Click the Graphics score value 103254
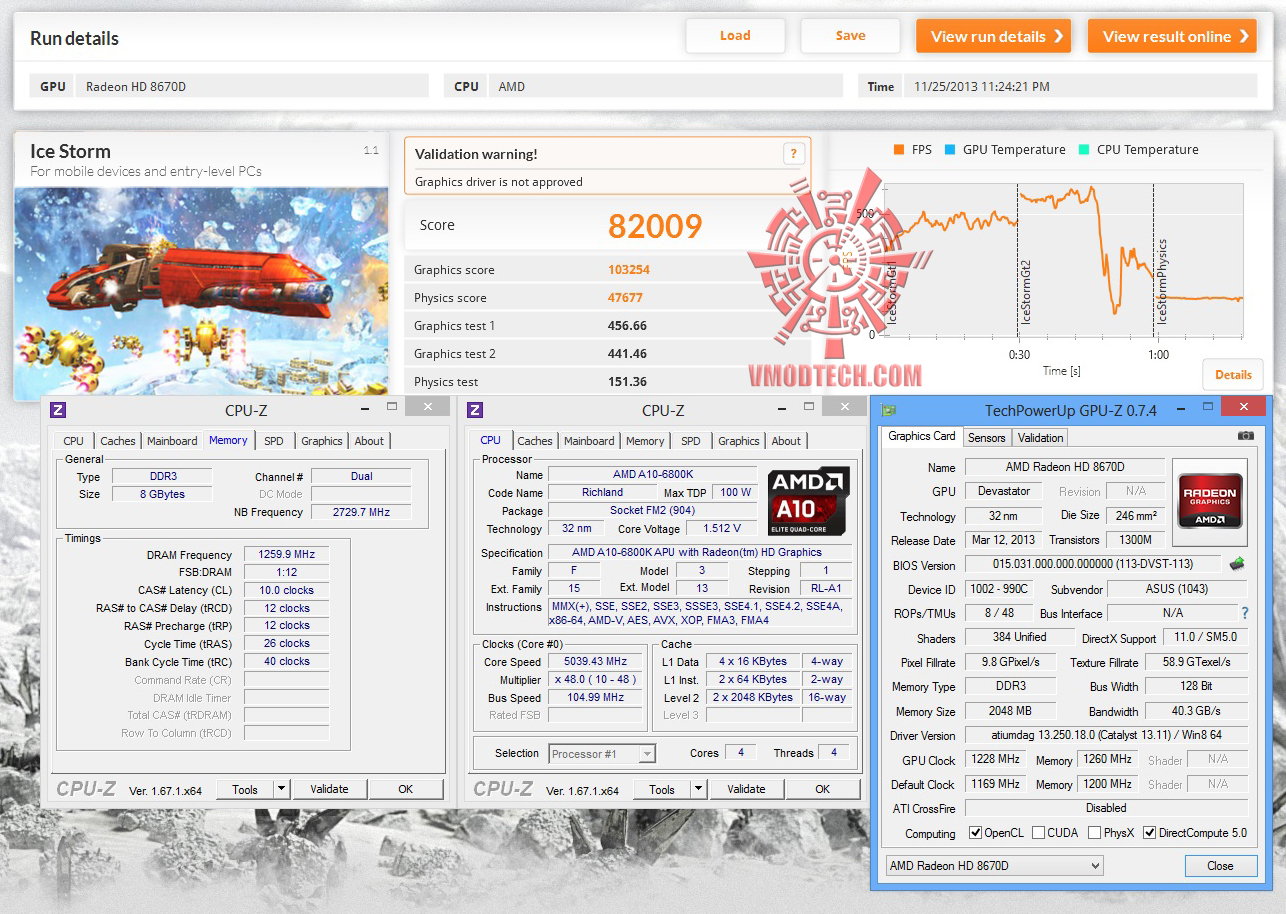The image size is (1286, 914). pos(629,270)
